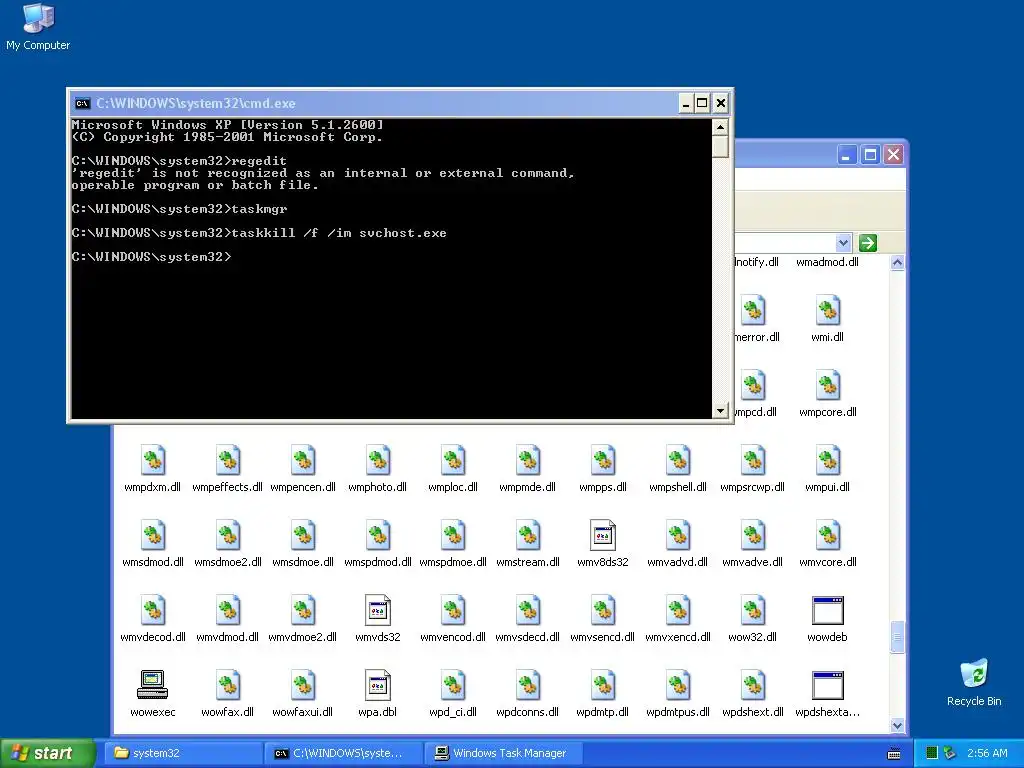Select the wowdeb application icon
The width and height of the screenshot is (1024, 768).
click(x=827, y=610)
